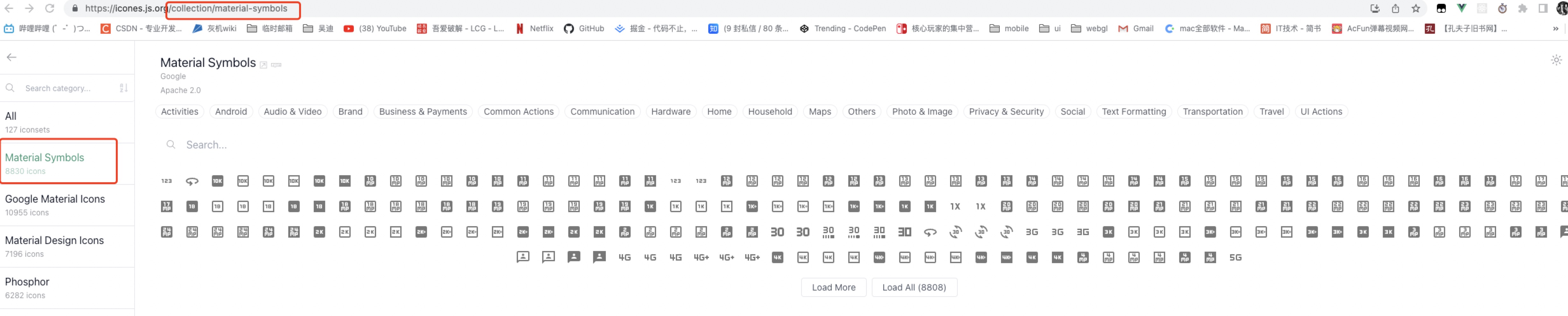Click the sort icon beside Search category
This screenshot has height=316, width=1568.
123,88
